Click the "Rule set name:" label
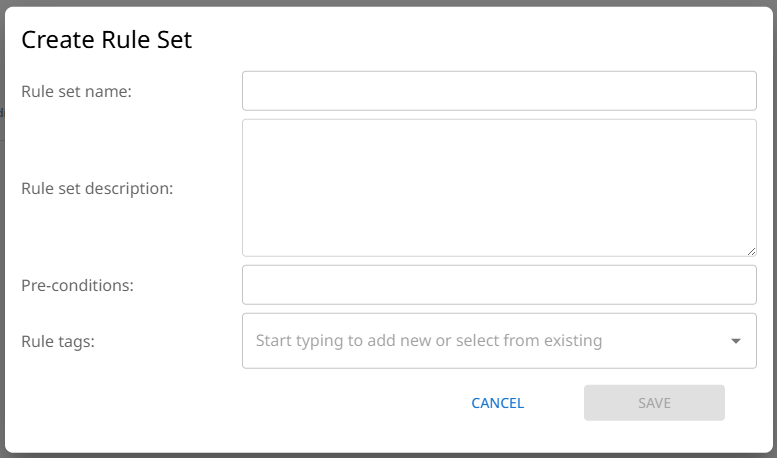 pos(76,91)
